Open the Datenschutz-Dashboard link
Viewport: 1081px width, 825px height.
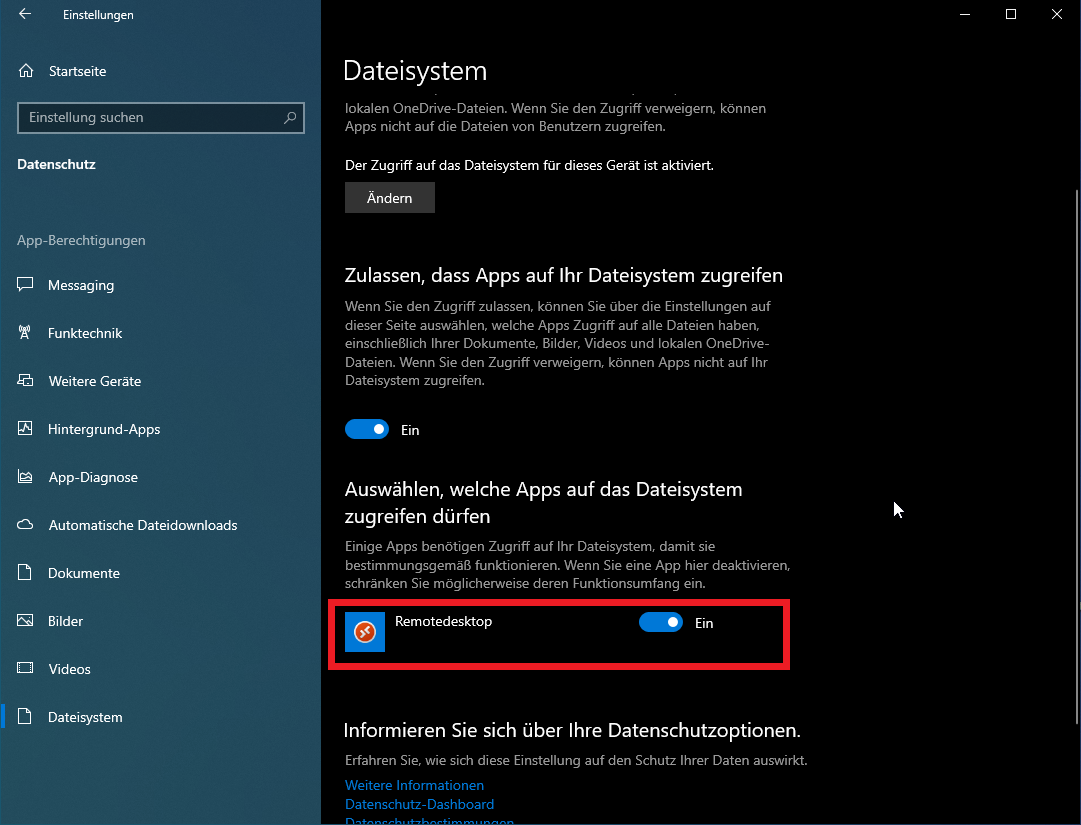tap(419, 804)
